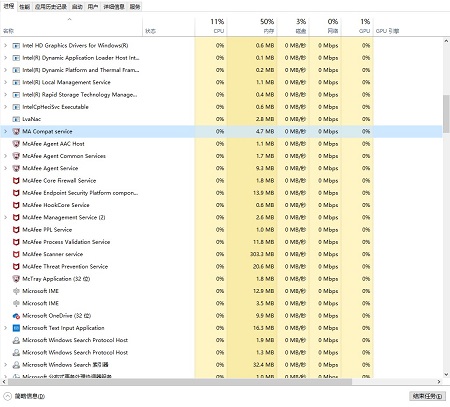Open the 应用历史记录 tab

(51, 7)
